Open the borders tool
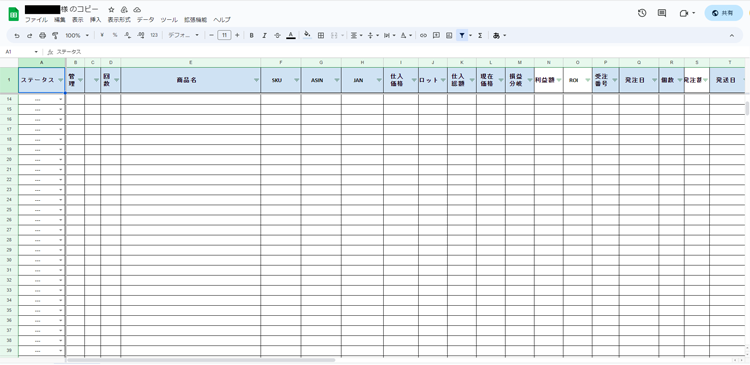 click(321, 35)
